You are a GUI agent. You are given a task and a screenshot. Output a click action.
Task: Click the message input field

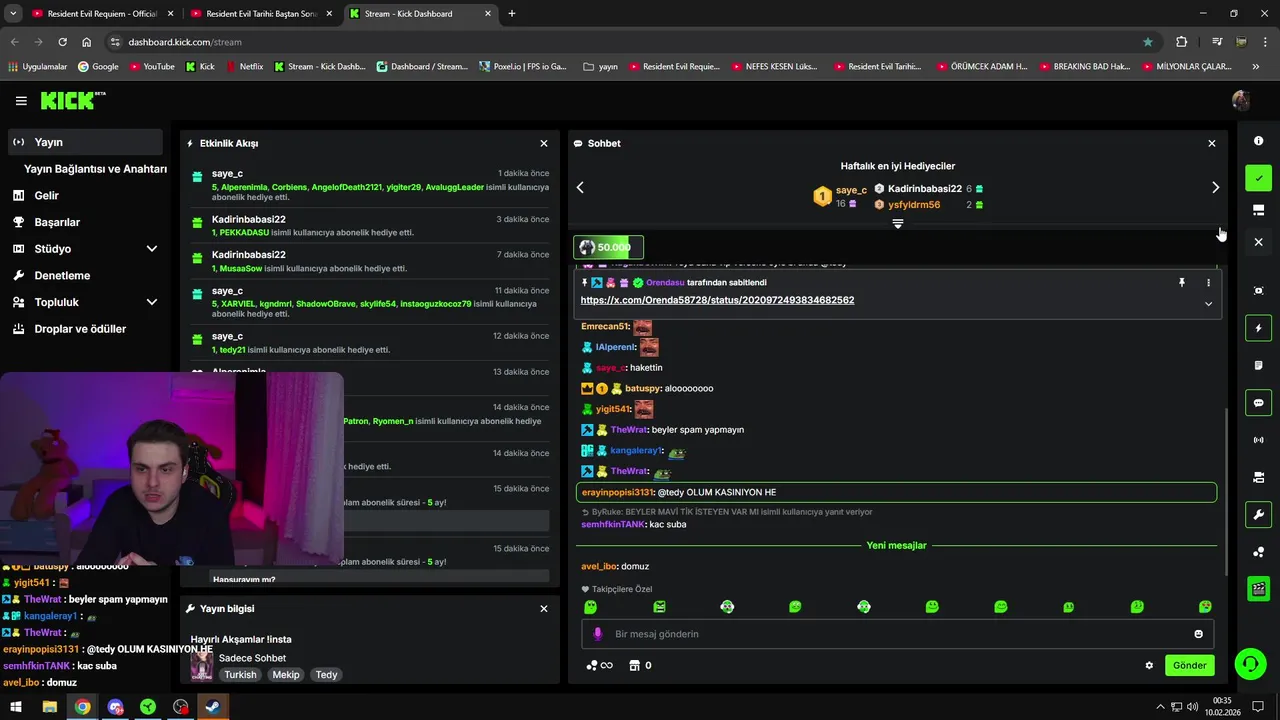(x=898, y=634)
